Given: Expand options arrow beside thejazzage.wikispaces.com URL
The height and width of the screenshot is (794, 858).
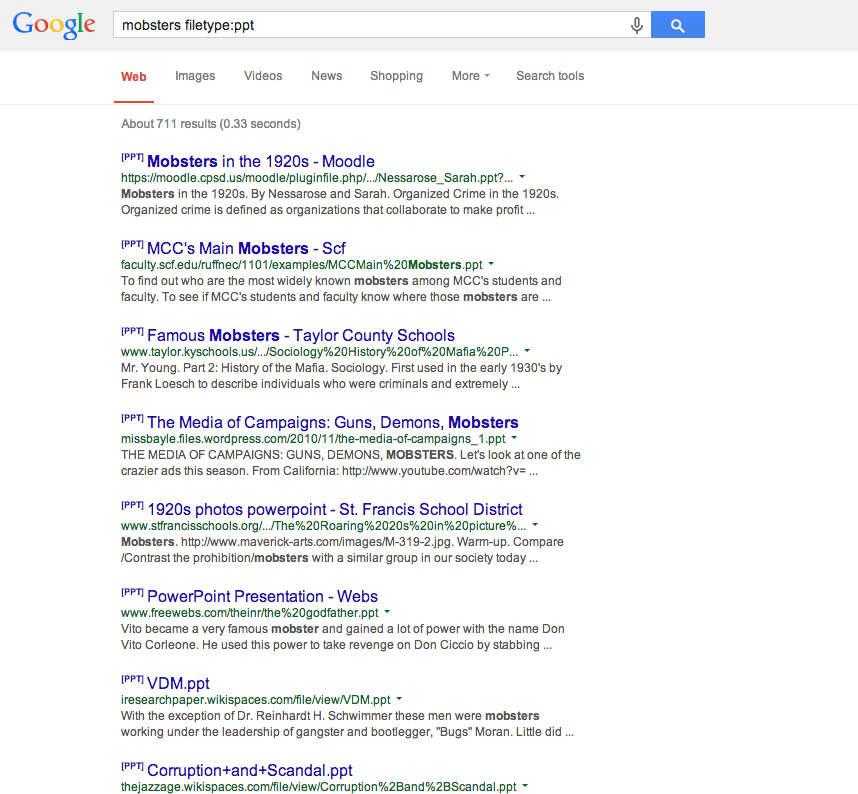Looking at the screenshot, I should tap(525, 786).
